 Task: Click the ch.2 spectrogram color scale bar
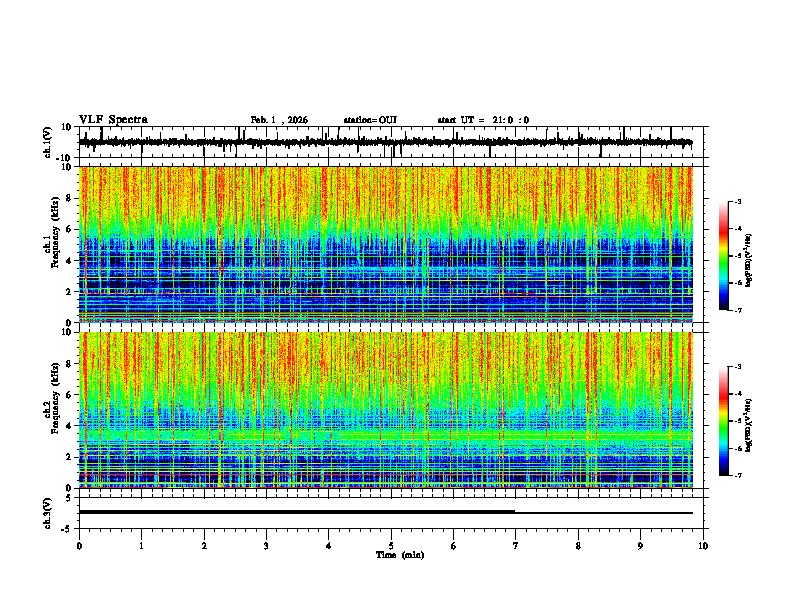[x=723, y=421]
